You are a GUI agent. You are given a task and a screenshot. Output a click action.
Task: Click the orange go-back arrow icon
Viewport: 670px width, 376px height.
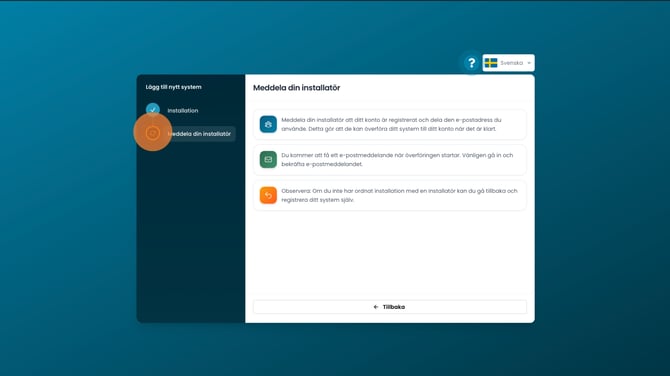[x=268, y=195]
